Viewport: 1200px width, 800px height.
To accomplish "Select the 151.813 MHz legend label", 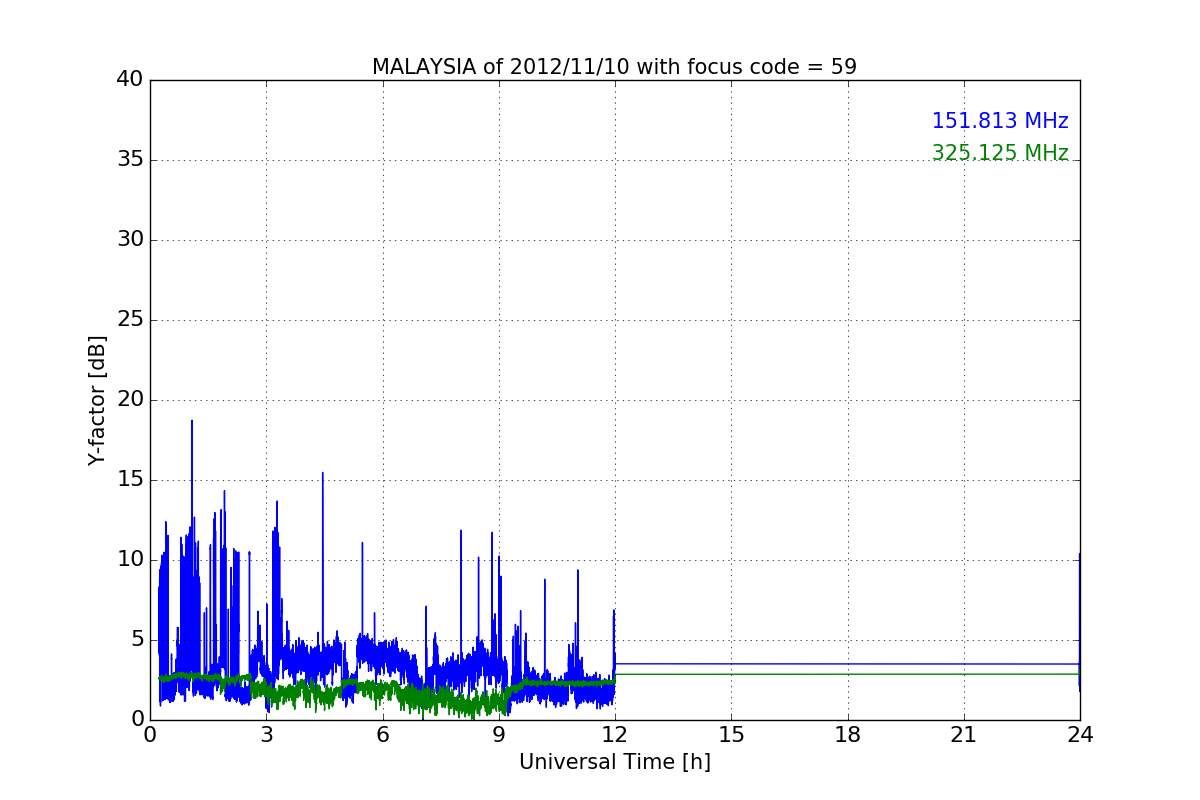I will 1000,121.
